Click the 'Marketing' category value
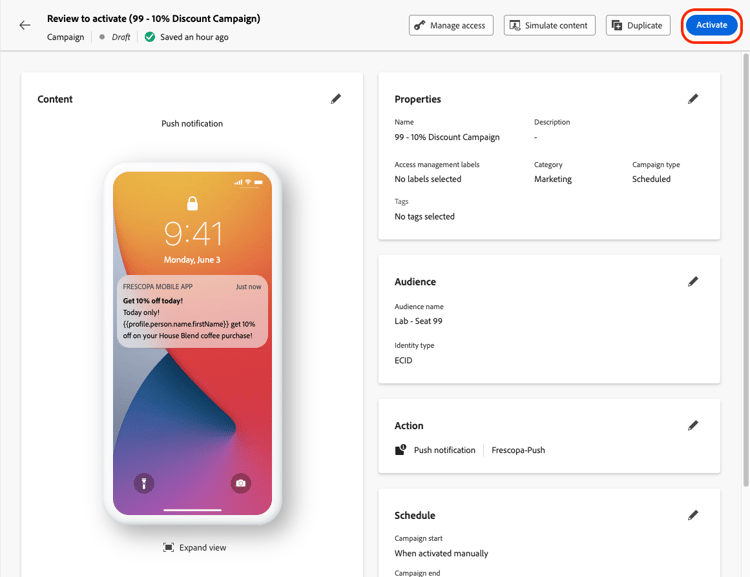 (x=552, y=179)
